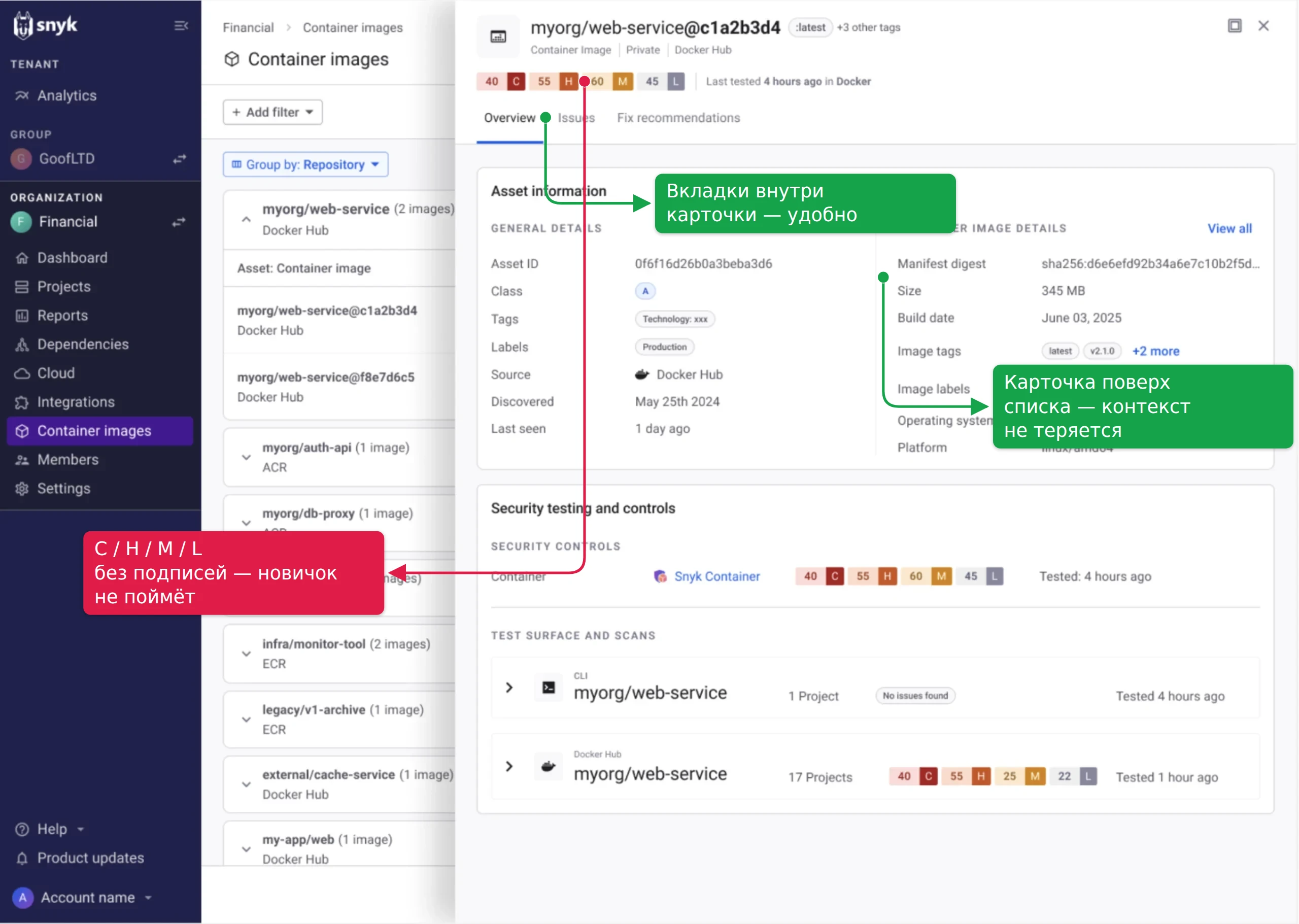Click View all image details

(x=1229, y=229)
